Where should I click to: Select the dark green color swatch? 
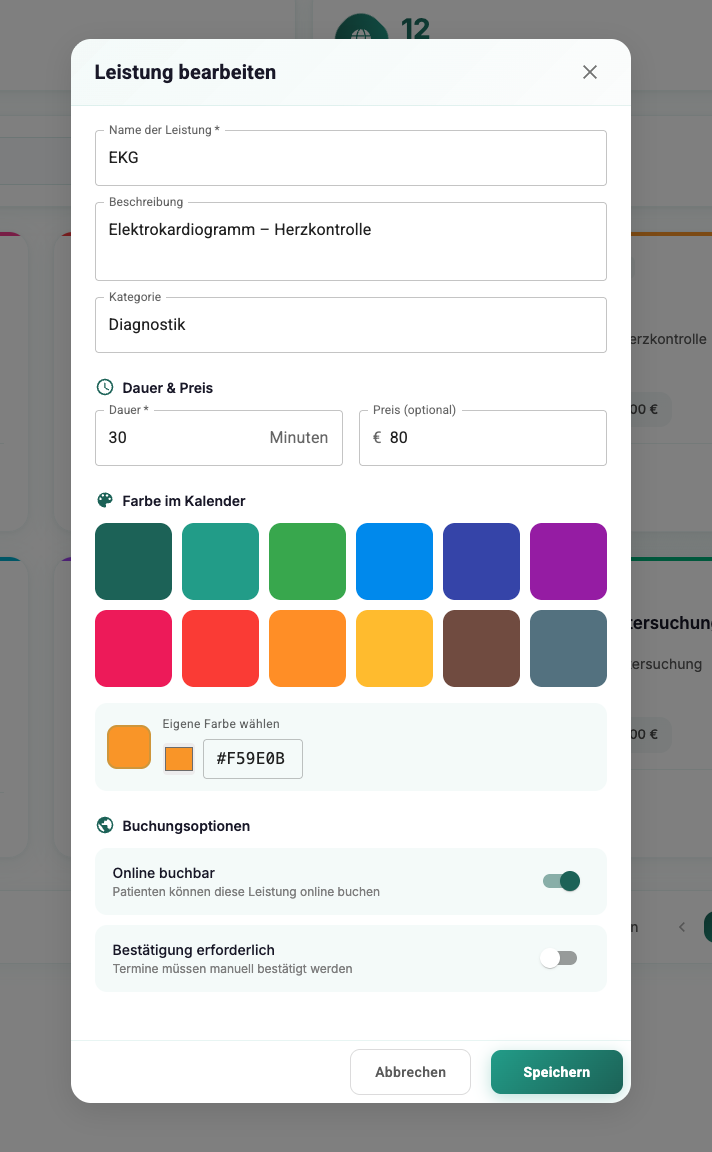pyautogui.click(x=133, y=561)
